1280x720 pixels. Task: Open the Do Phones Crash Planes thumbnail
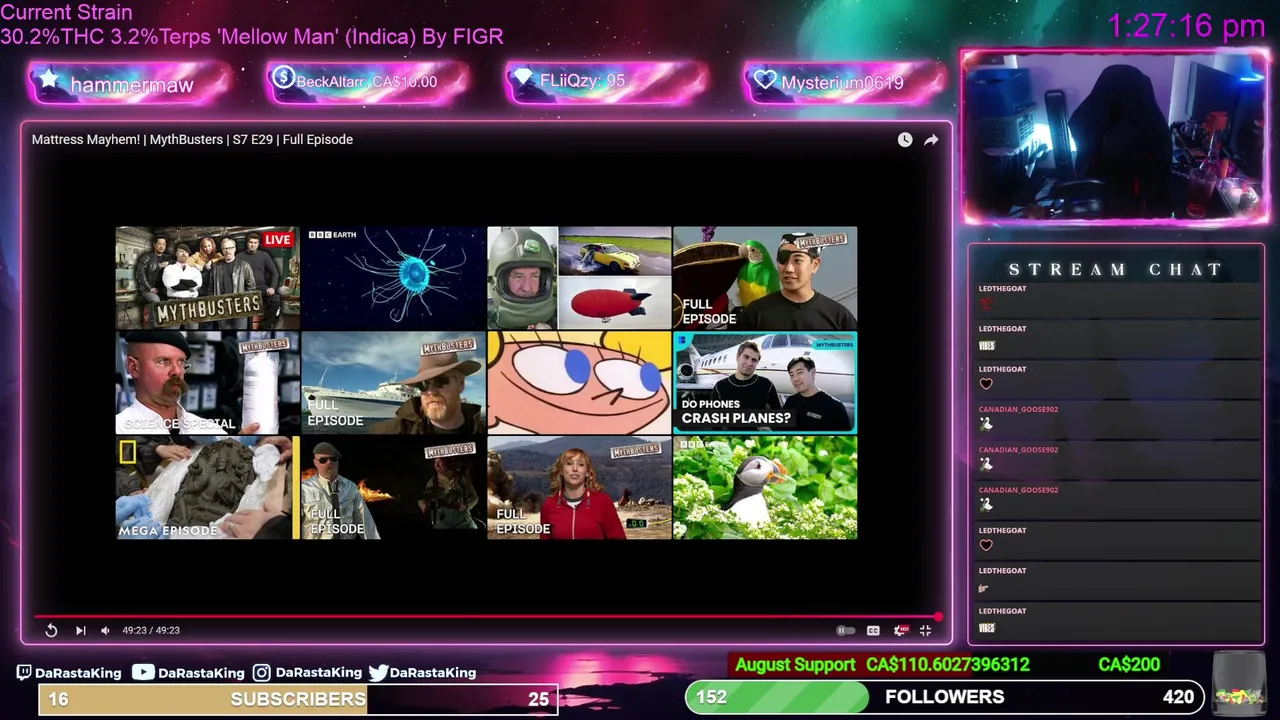pyautogui.click(x=765, y=383)
